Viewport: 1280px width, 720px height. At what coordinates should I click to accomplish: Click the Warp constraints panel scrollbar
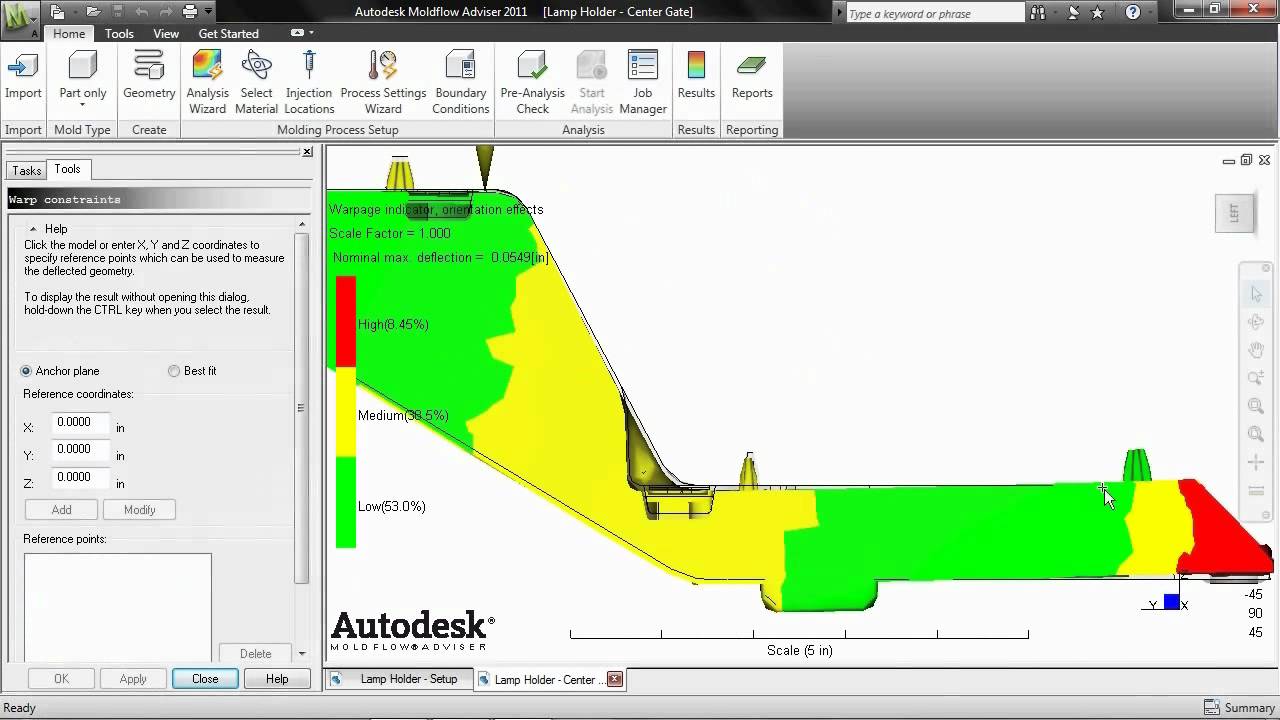(301, 408)
